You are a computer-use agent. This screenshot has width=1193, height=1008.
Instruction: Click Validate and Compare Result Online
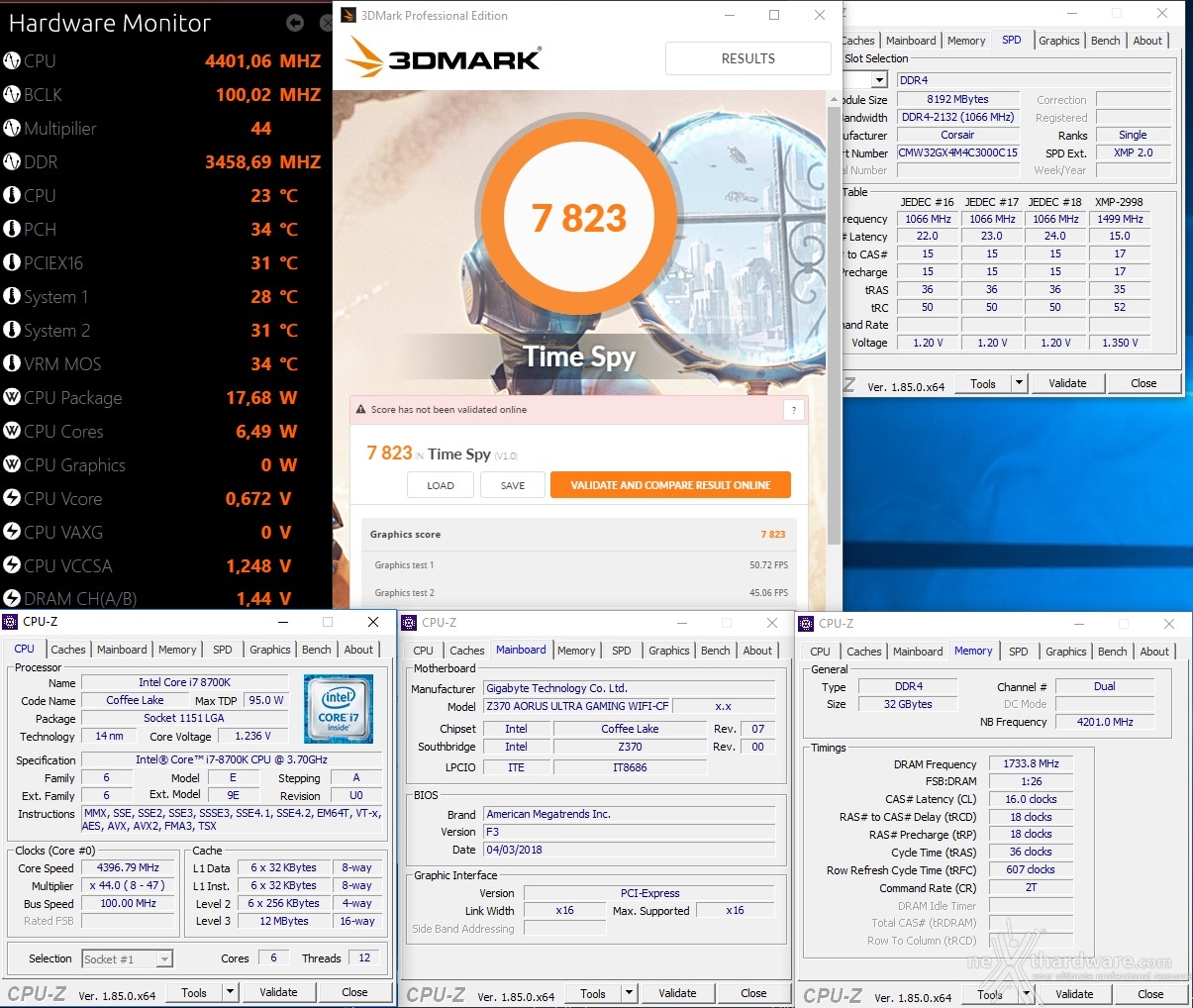click(670, 485)
